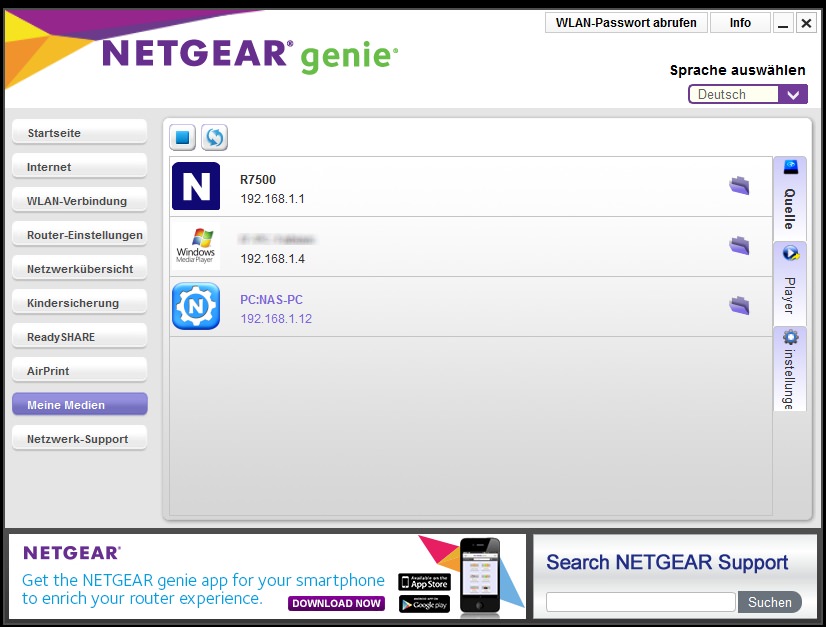
Task: Click the Suchen search button
Action: click(x=769, y=602)
